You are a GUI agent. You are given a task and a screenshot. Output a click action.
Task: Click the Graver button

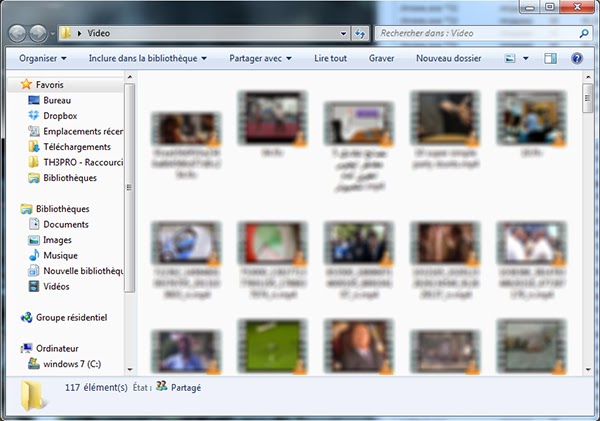(382, 58)
